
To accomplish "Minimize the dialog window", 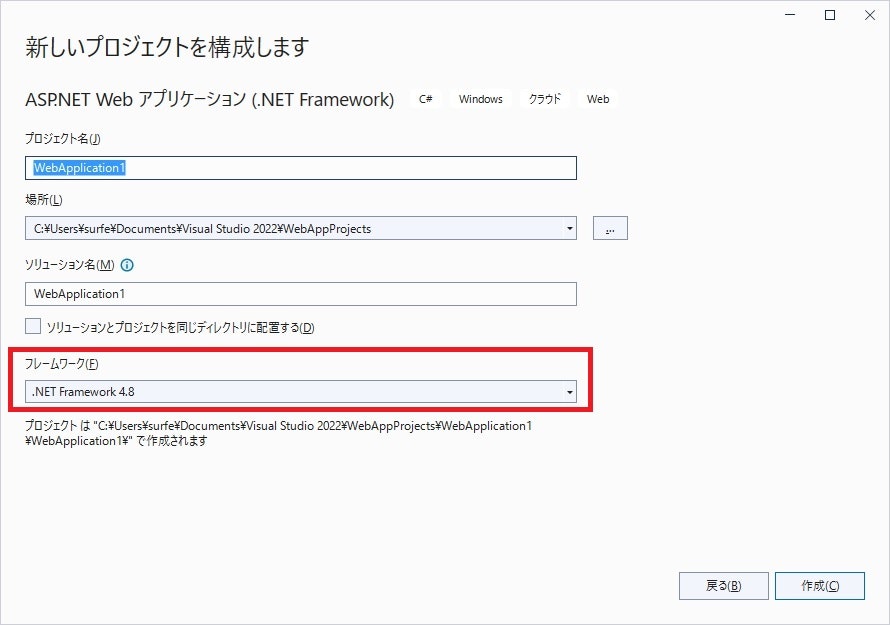I will pos(790,15).
